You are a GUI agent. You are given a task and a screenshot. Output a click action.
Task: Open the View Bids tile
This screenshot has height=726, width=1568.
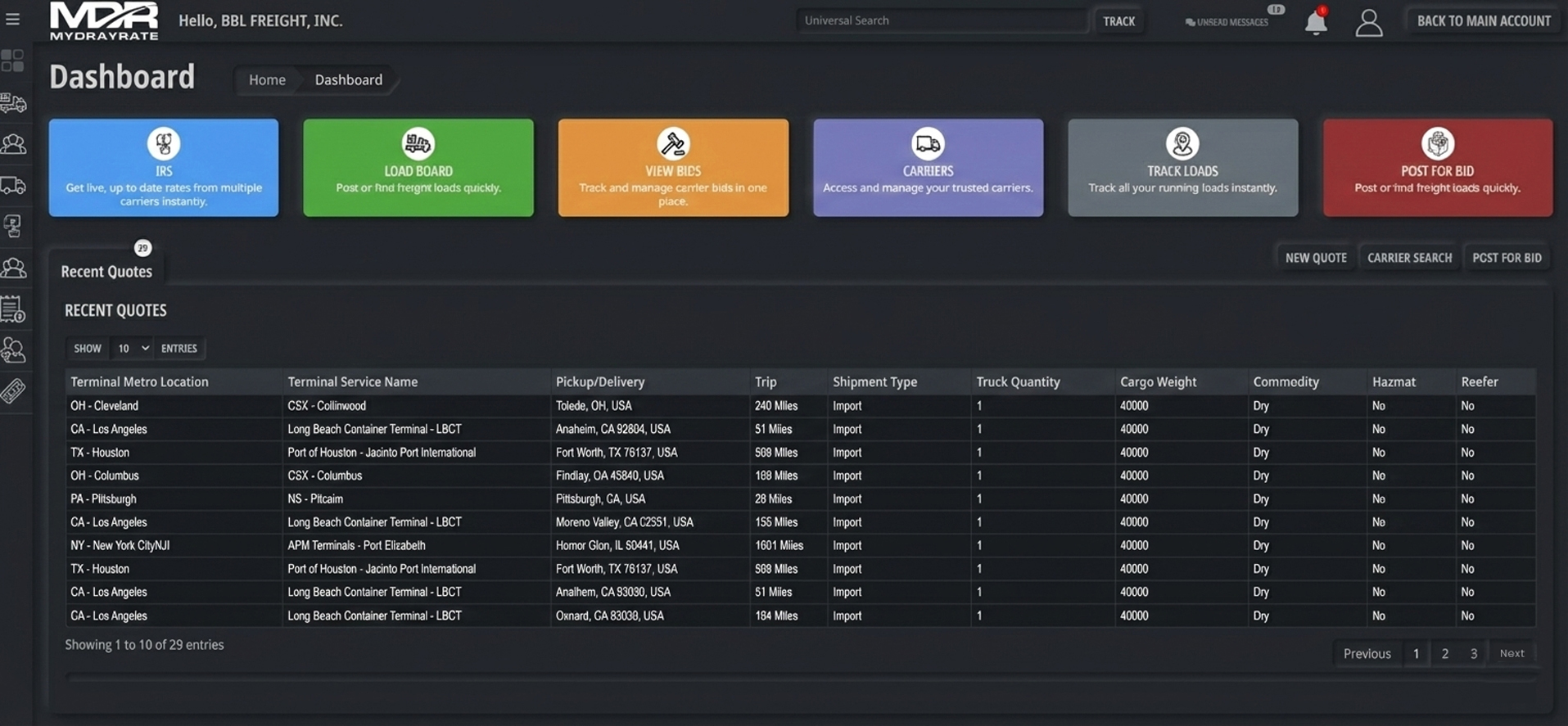pyautogui.click(x=673, y=168)
